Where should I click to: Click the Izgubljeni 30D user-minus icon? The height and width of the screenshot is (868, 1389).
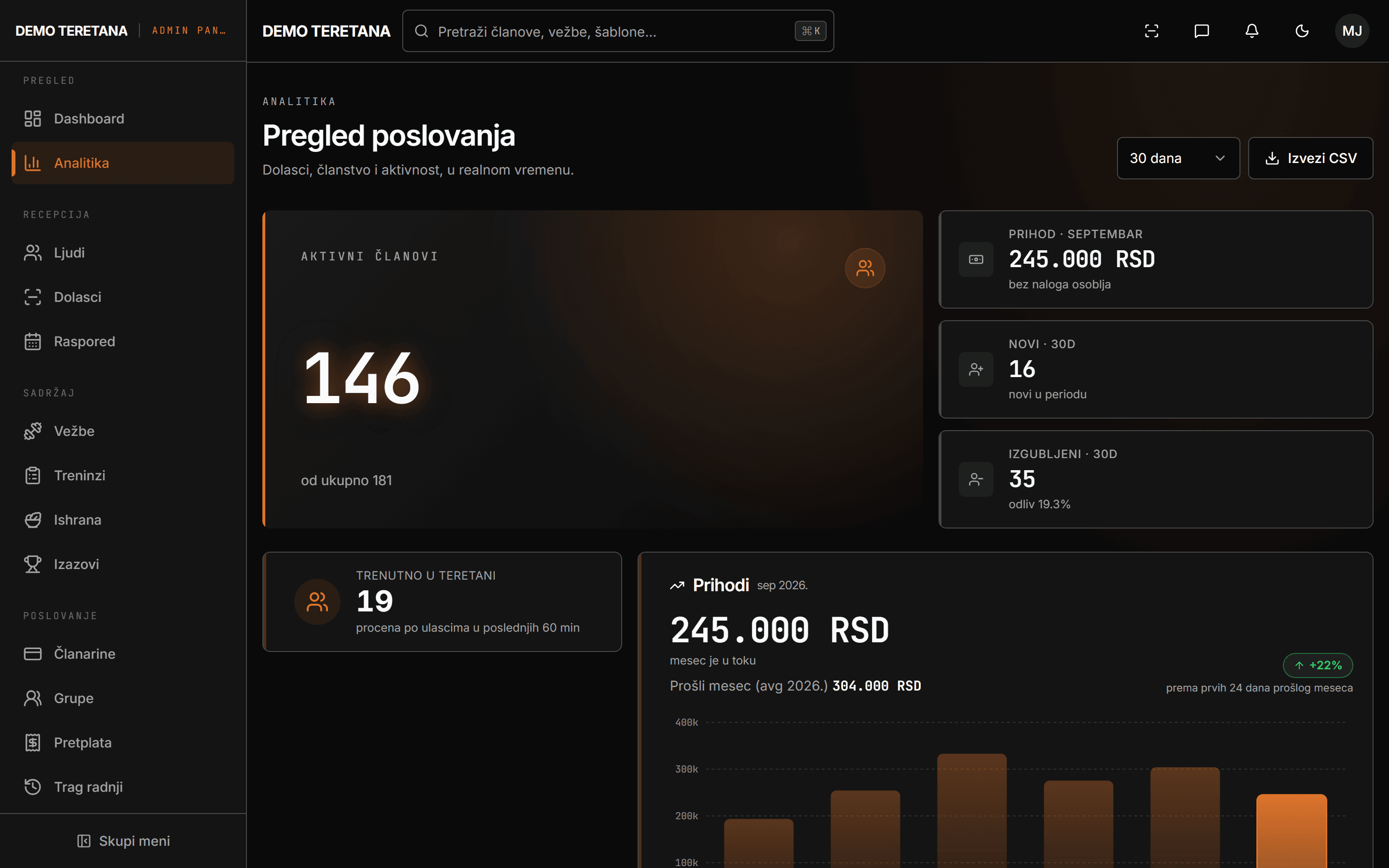coord(976,479)
